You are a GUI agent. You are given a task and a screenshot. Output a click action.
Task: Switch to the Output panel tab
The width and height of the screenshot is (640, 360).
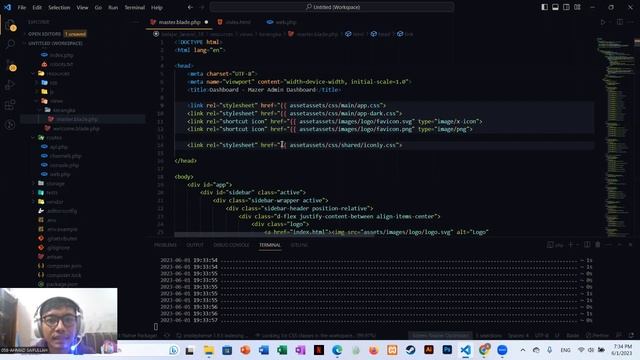[195, 245]
